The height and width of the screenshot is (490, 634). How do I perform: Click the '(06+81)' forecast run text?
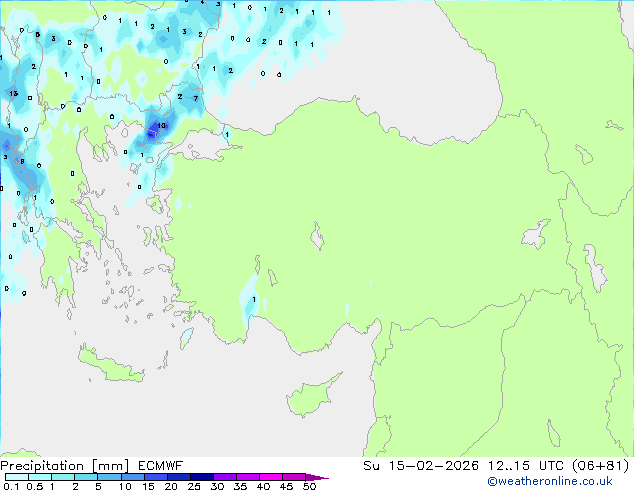tap(600, 466)
